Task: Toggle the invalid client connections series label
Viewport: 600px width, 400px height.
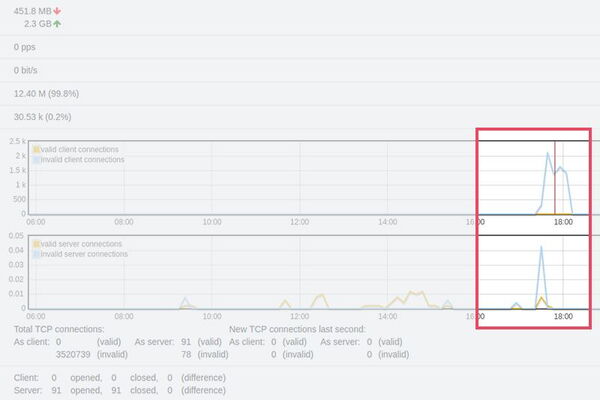Action: tap(82, 159)
